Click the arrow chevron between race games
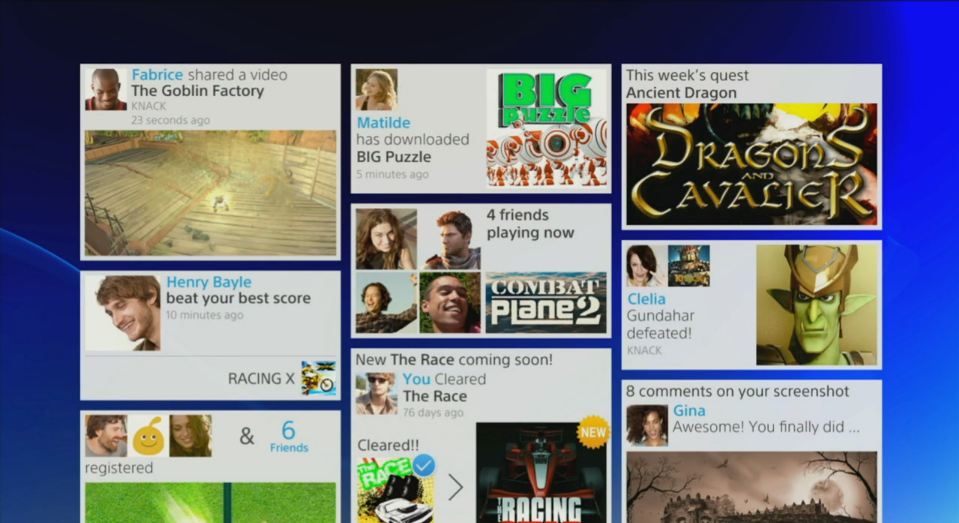This screenshot has height=523, width=959. 455,488
